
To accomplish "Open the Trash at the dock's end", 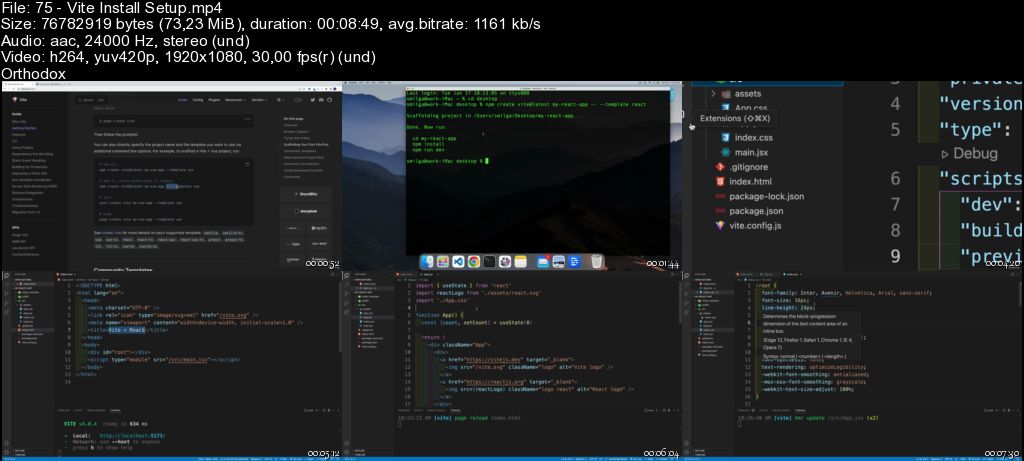I will (x=596, y=261).
